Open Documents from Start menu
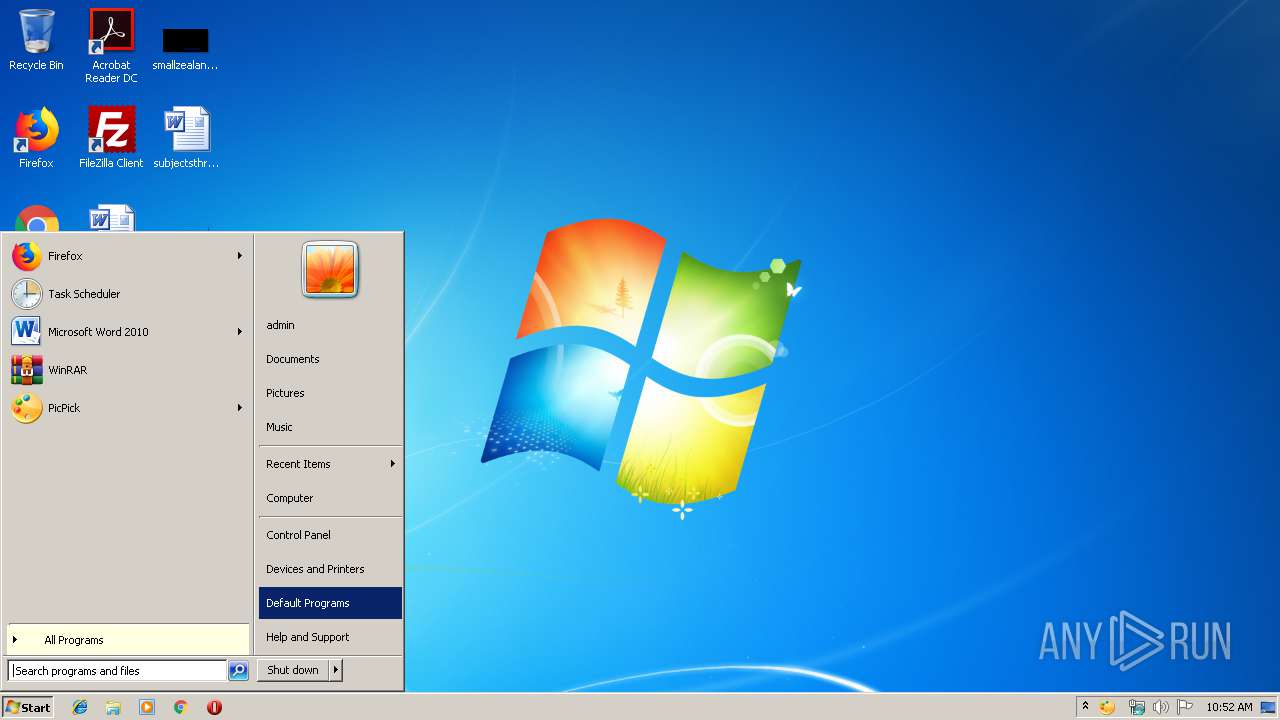The height and width of the screenshot is (720, 1280). pyautogui.click(x=330, y=359)
